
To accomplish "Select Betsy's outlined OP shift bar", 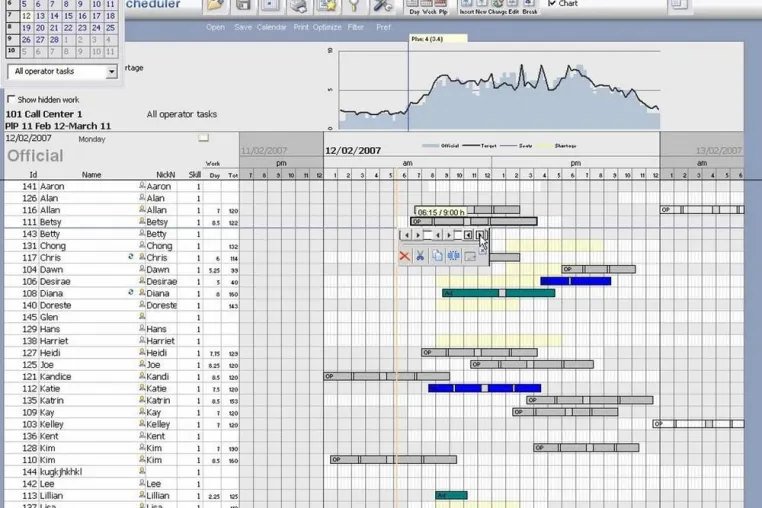I will (x=474, y=222).
